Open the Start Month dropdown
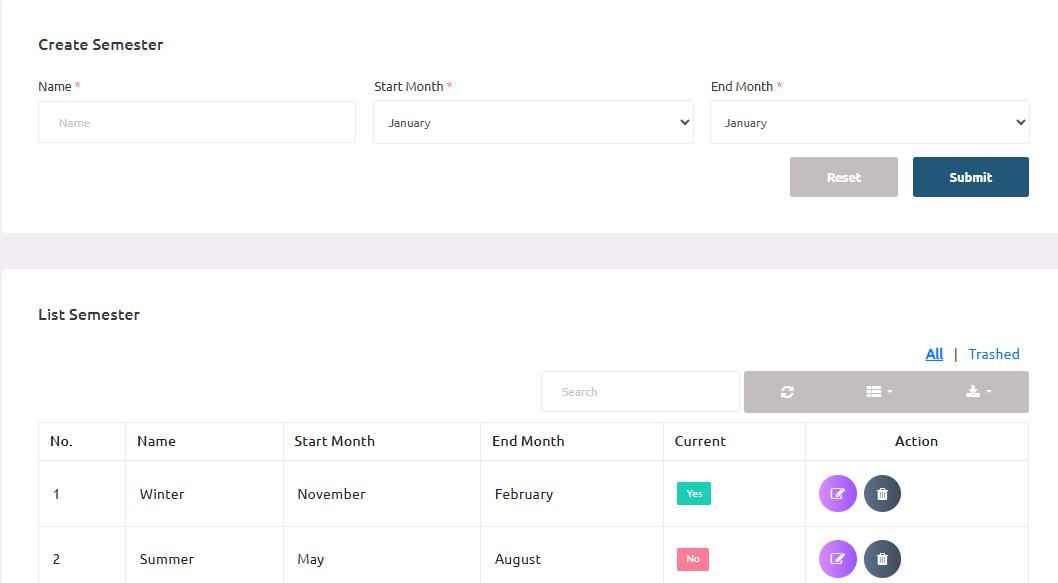This screenshot has height=583, width=1058. pos(533,123)
